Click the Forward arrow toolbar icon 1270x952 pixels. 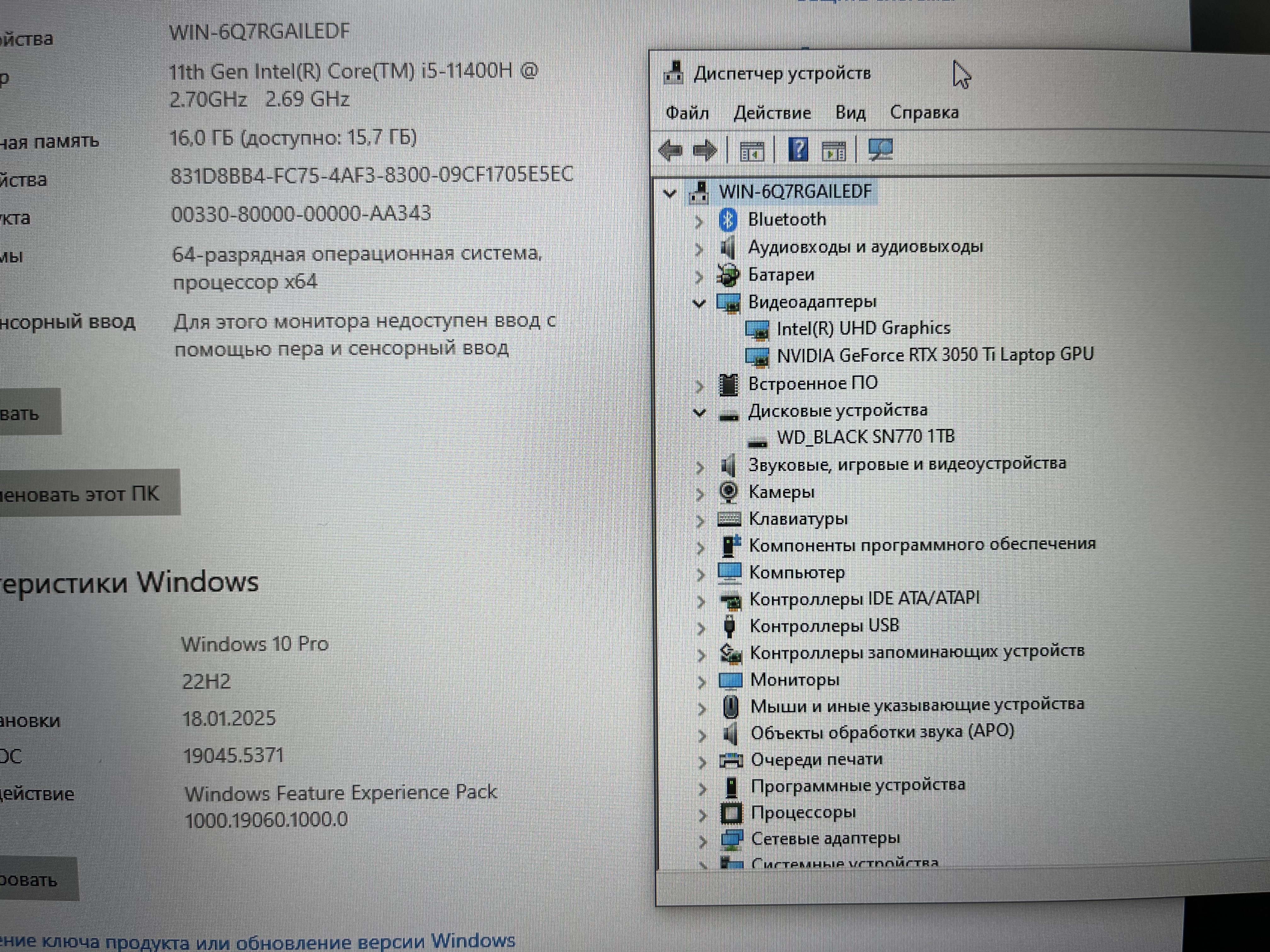705,151
